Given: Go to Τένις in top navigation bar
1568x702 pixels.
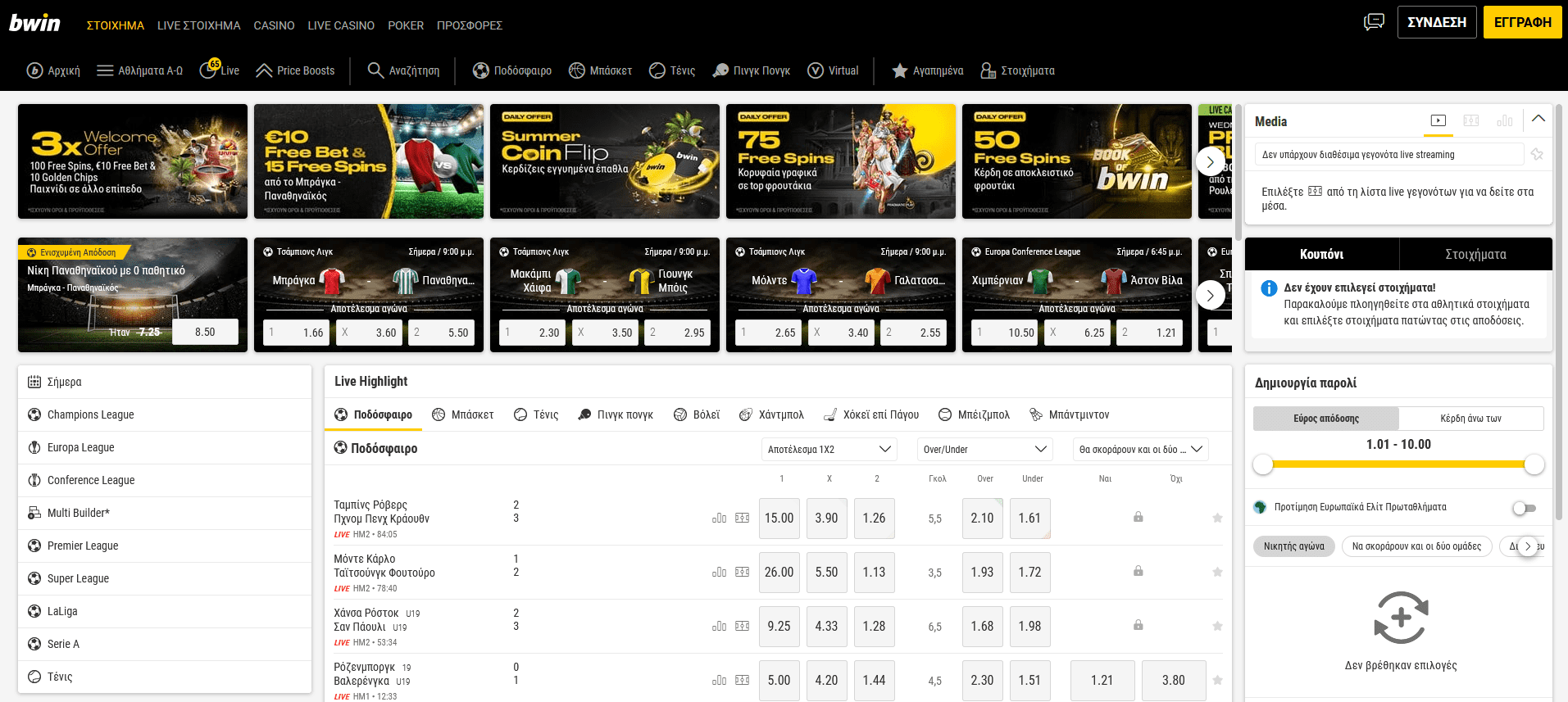Looking at the screenshot, I should 672,70.
